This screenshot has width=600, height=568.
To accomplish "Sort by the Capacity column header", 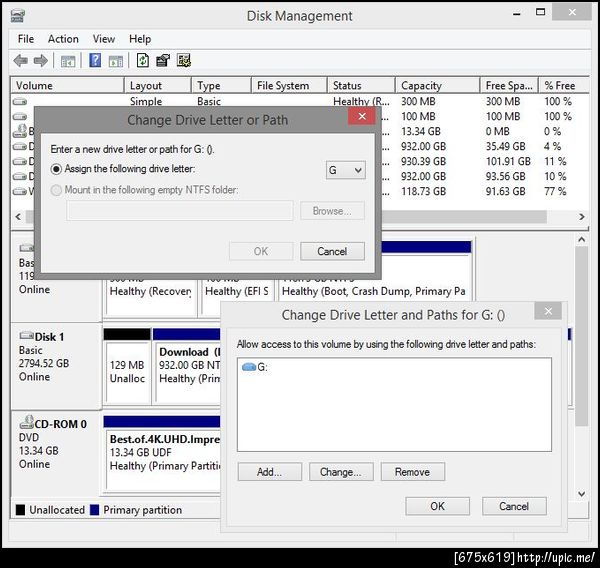I will tap(437, 85).
